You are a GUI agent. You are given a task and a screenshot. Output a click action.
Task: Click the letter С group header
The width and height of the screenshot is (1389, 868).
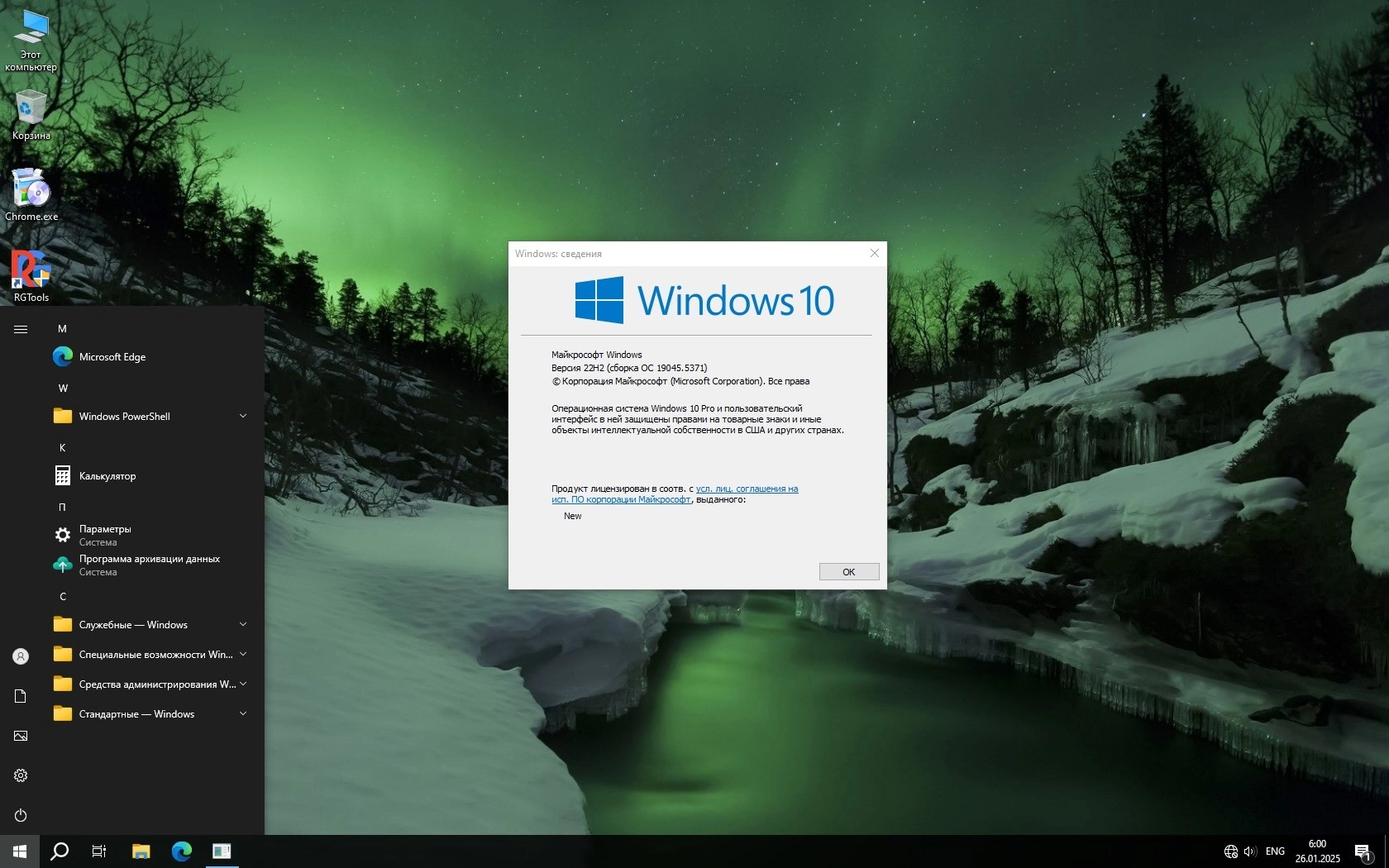click(63, 597)
